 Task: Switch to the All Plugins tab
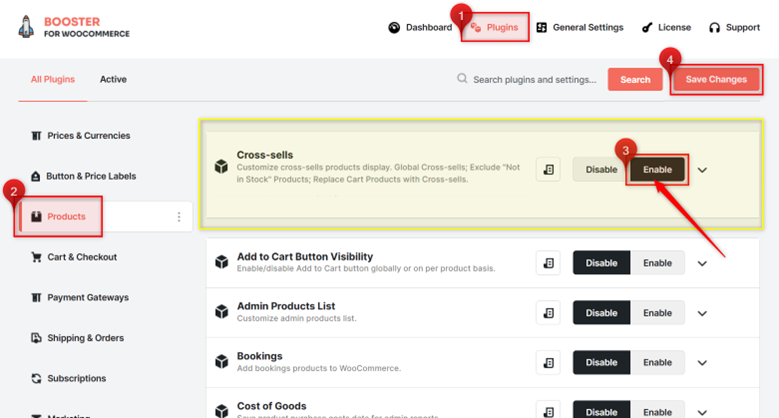(x=53, y=80)
